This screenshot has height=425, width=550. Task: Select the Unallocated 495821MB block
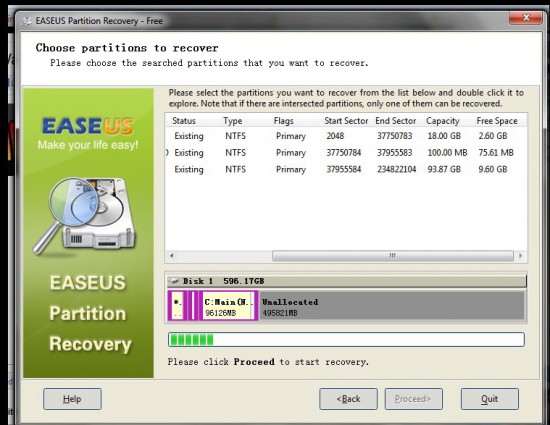392,306
